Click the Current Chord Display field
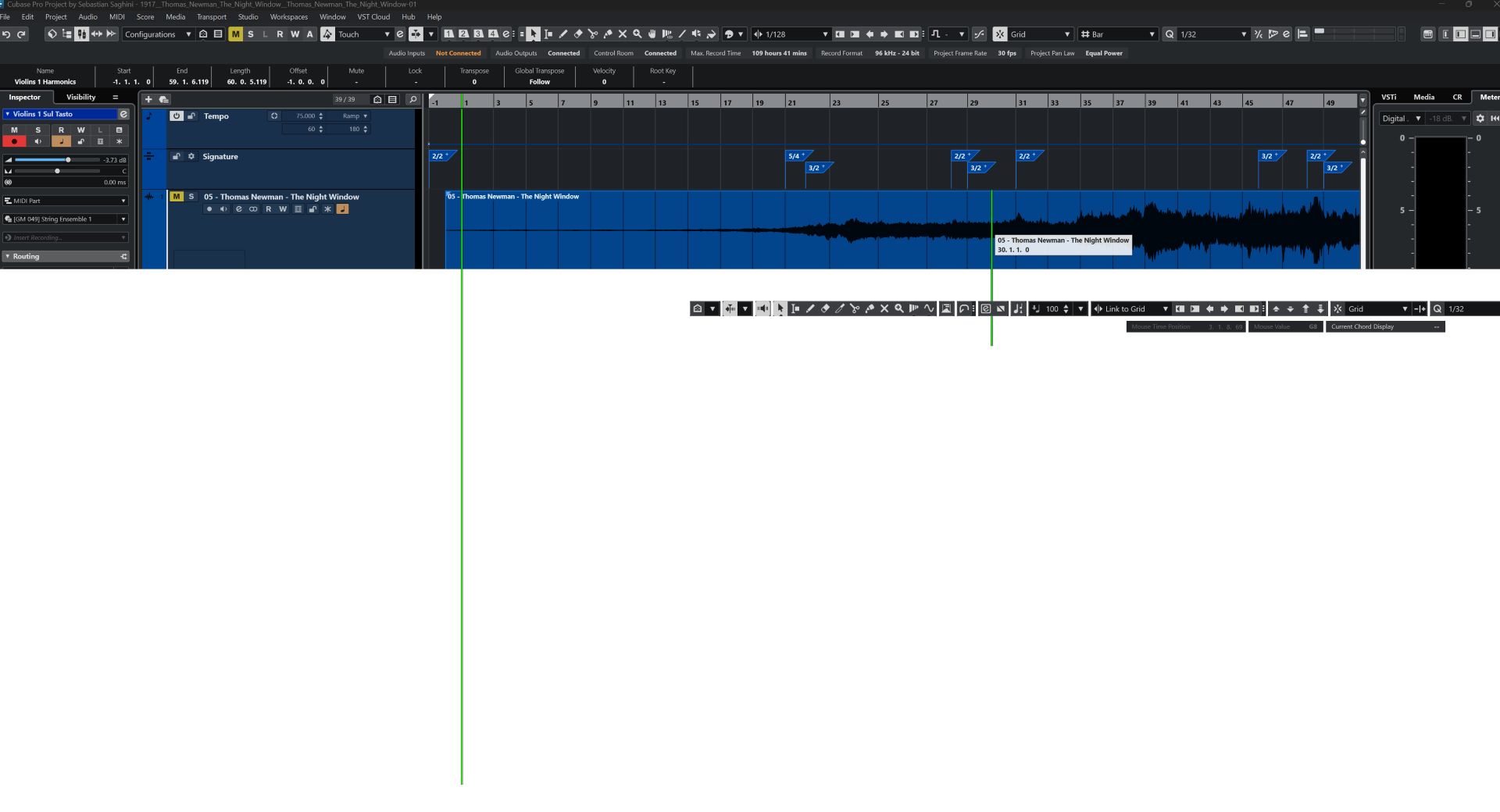 tap(1385, 326)
